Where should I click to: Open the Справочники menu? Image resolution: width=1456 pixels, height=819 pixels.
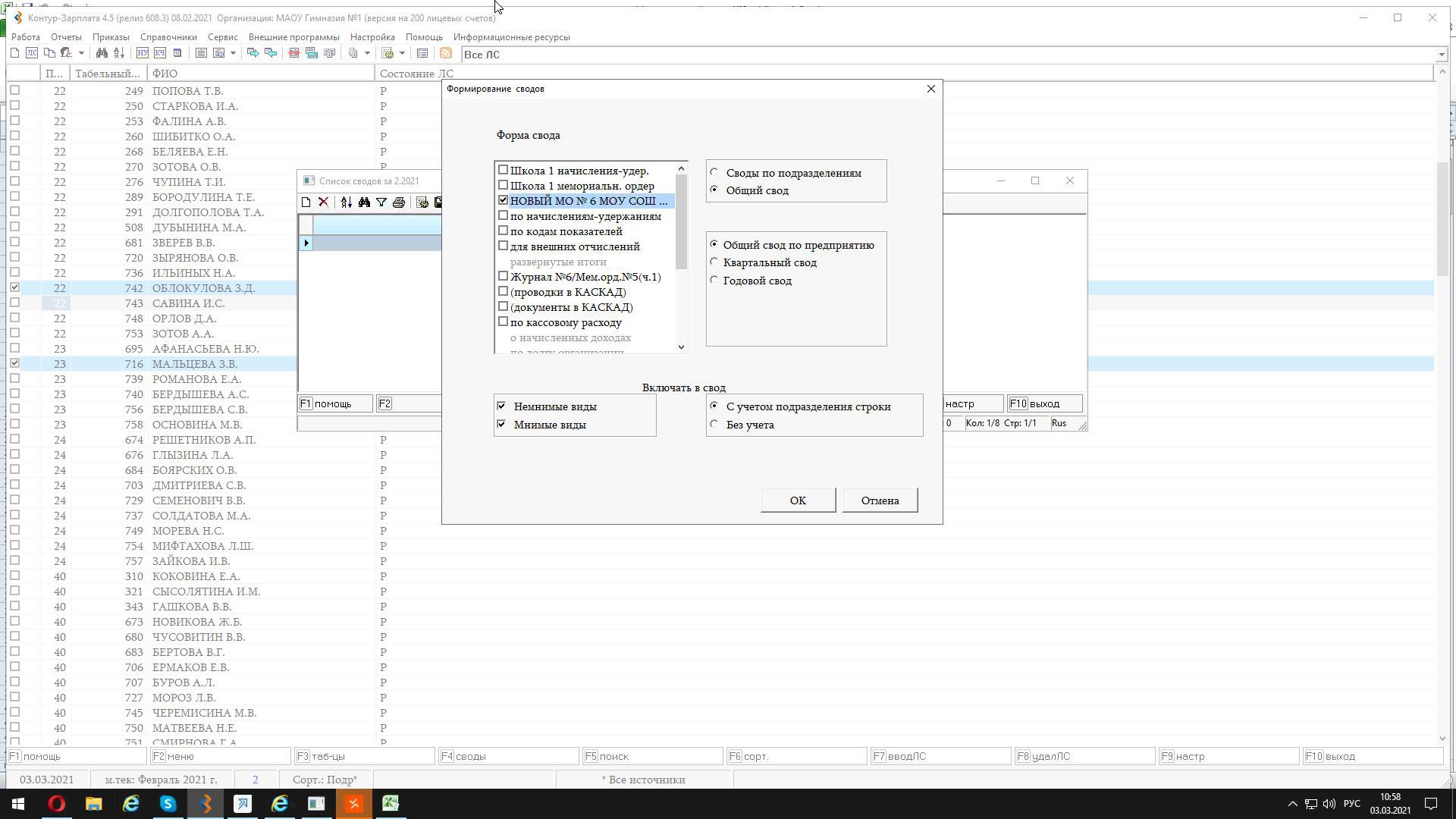click(168, 36)
